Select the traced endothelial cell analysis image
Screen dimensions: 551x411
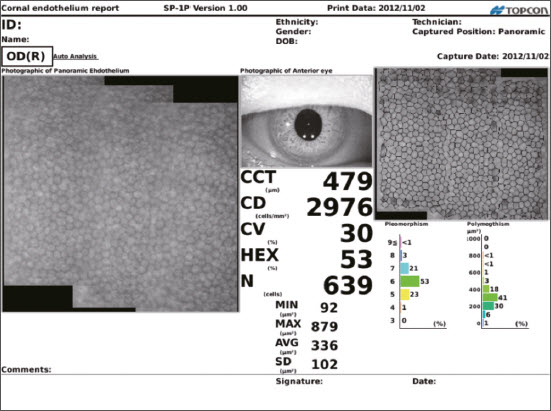tap(461, 144)
